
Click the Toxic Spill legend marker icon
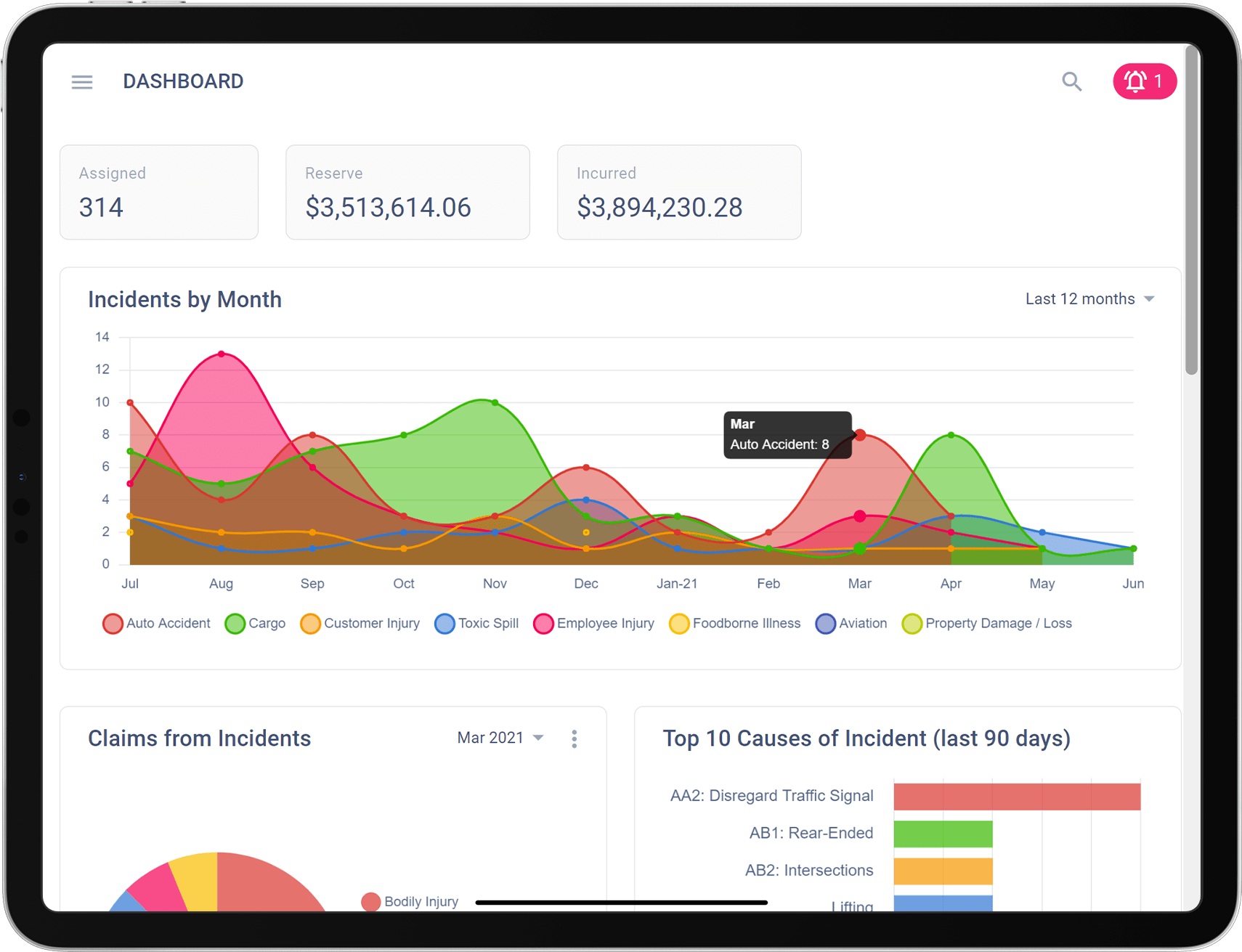click(445, 624)
